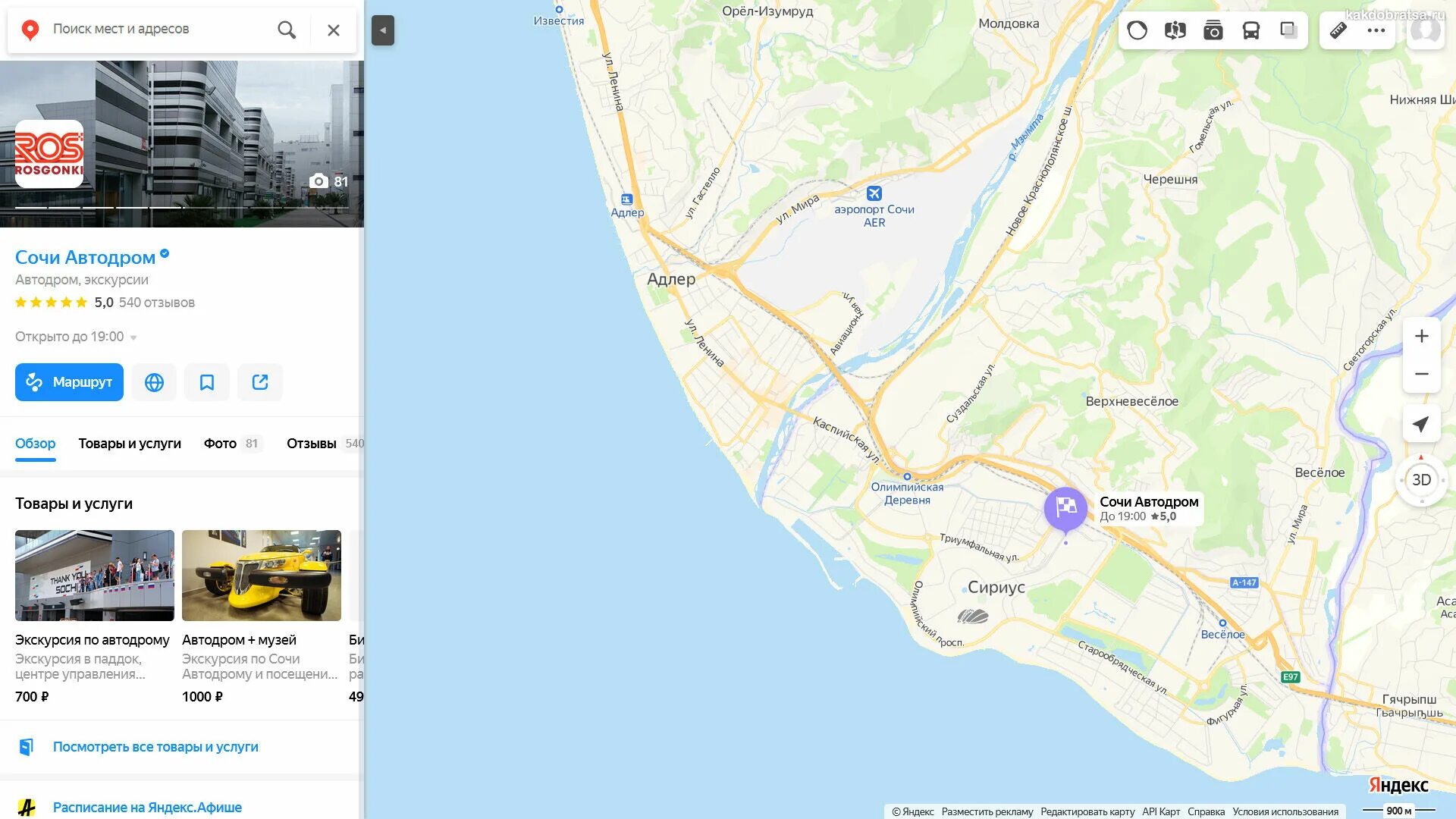1456x819 pixels.
Task: Click 1000 ₽ price under Автодром + музей
Action: click(x=202, y=697)
